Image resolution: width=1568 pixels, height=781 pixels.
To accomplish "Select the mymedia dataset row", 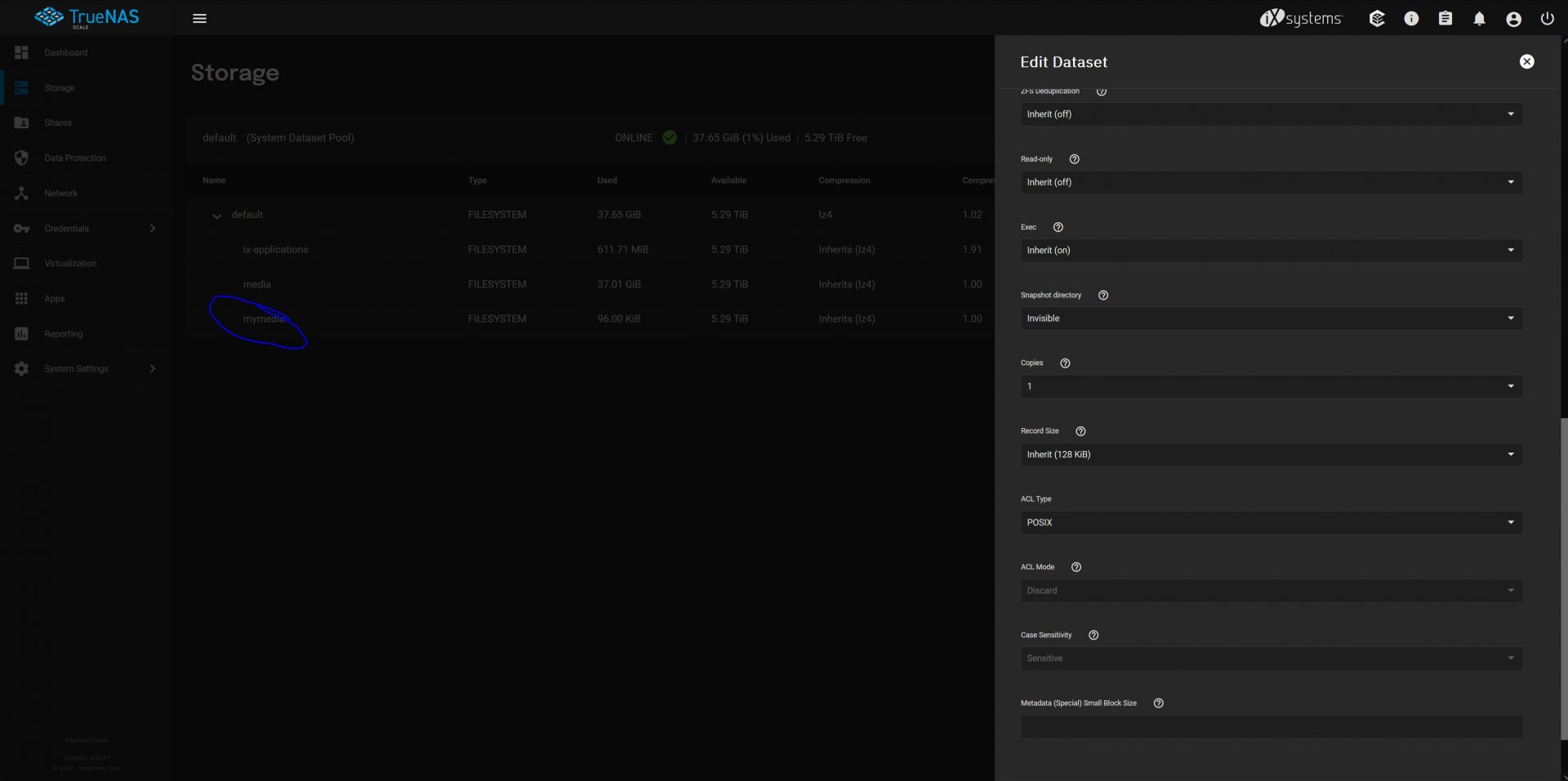I will pos(589,319).
